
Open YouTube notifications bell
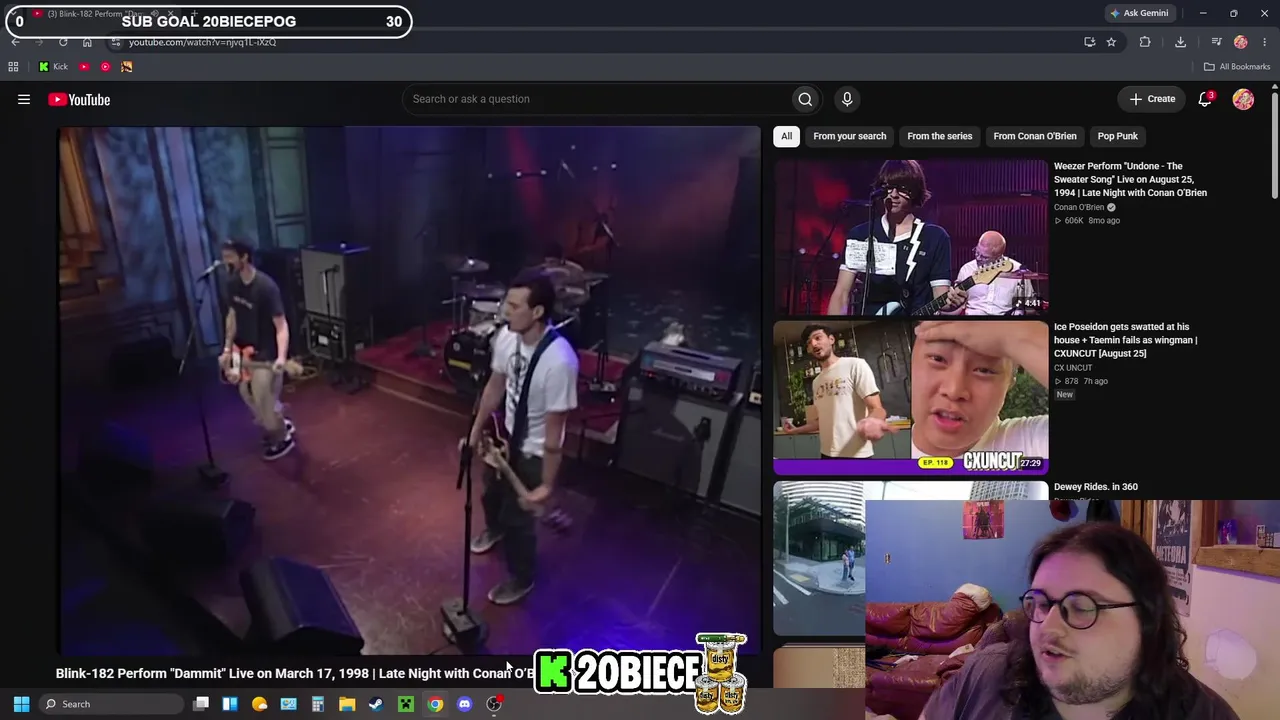(1205, 99)
